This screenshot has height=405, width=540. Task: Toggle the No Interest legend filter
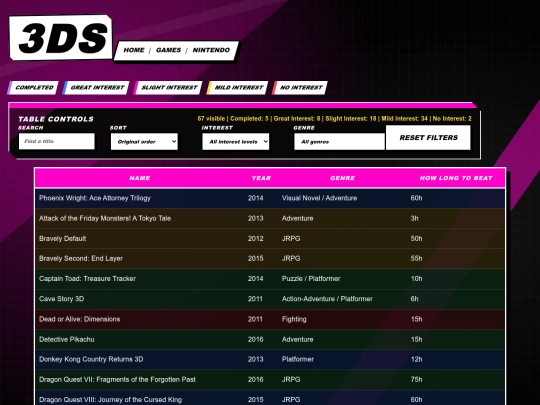tap(300, 87)
